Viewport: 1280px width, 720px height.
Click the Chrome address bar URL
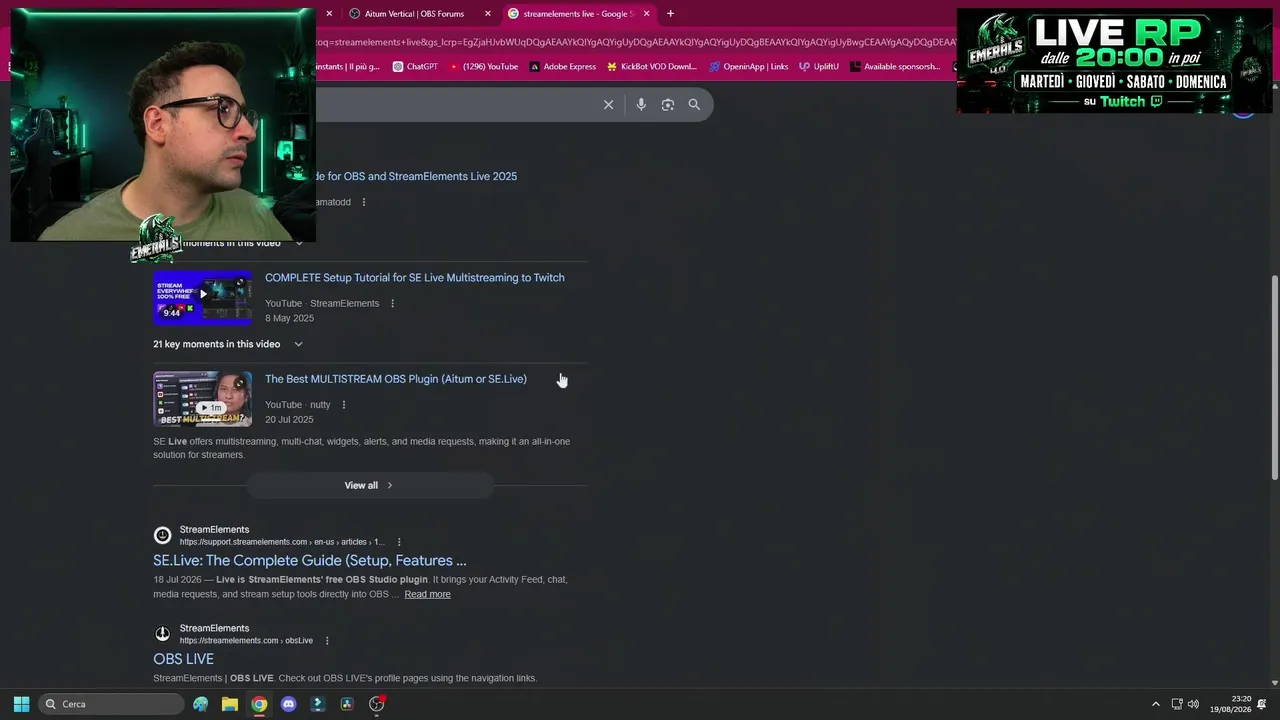pos(636,42)
